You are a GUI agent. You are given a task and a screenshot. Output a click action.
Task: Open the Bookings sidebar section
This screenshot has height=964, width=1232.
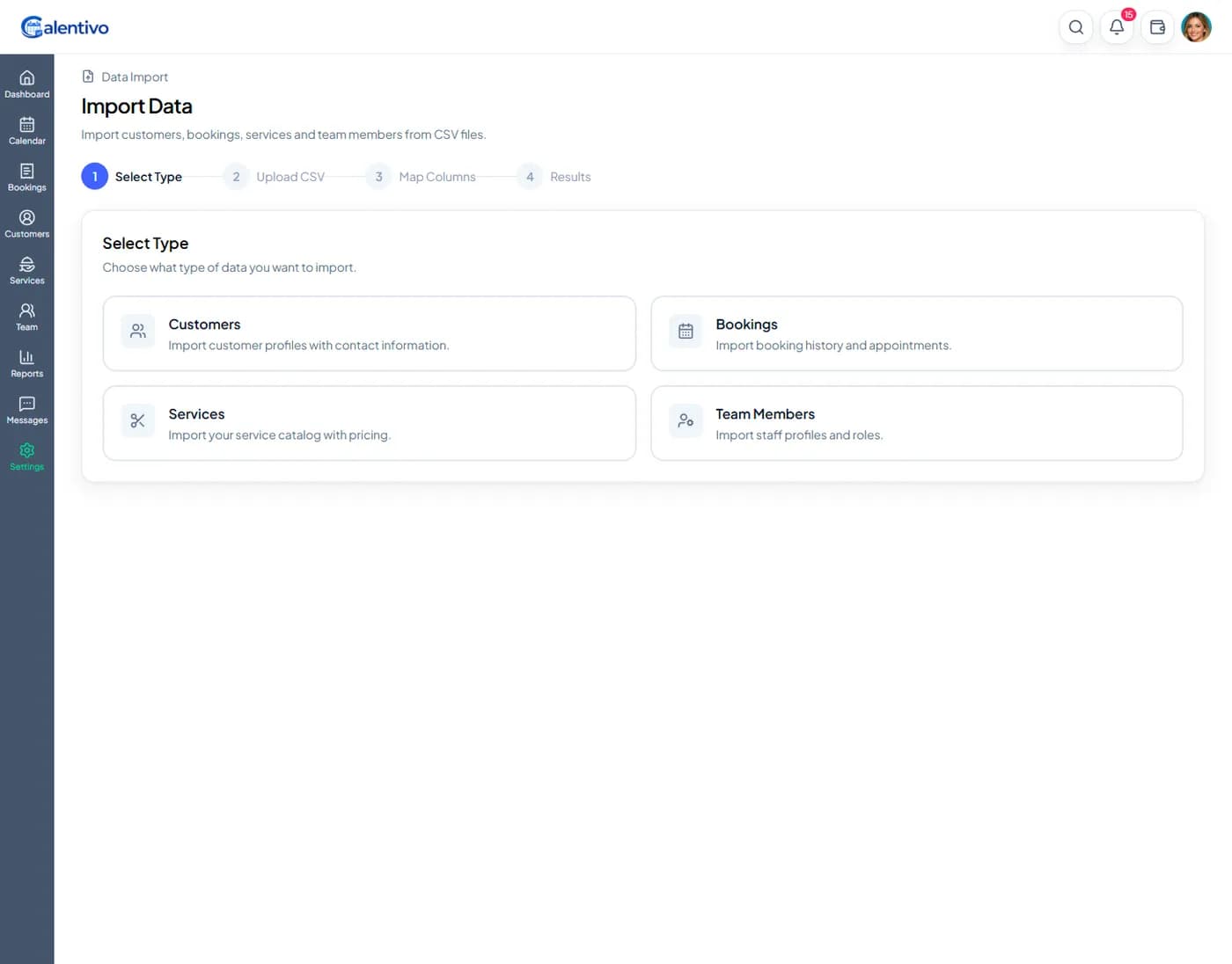pos(26,178)
